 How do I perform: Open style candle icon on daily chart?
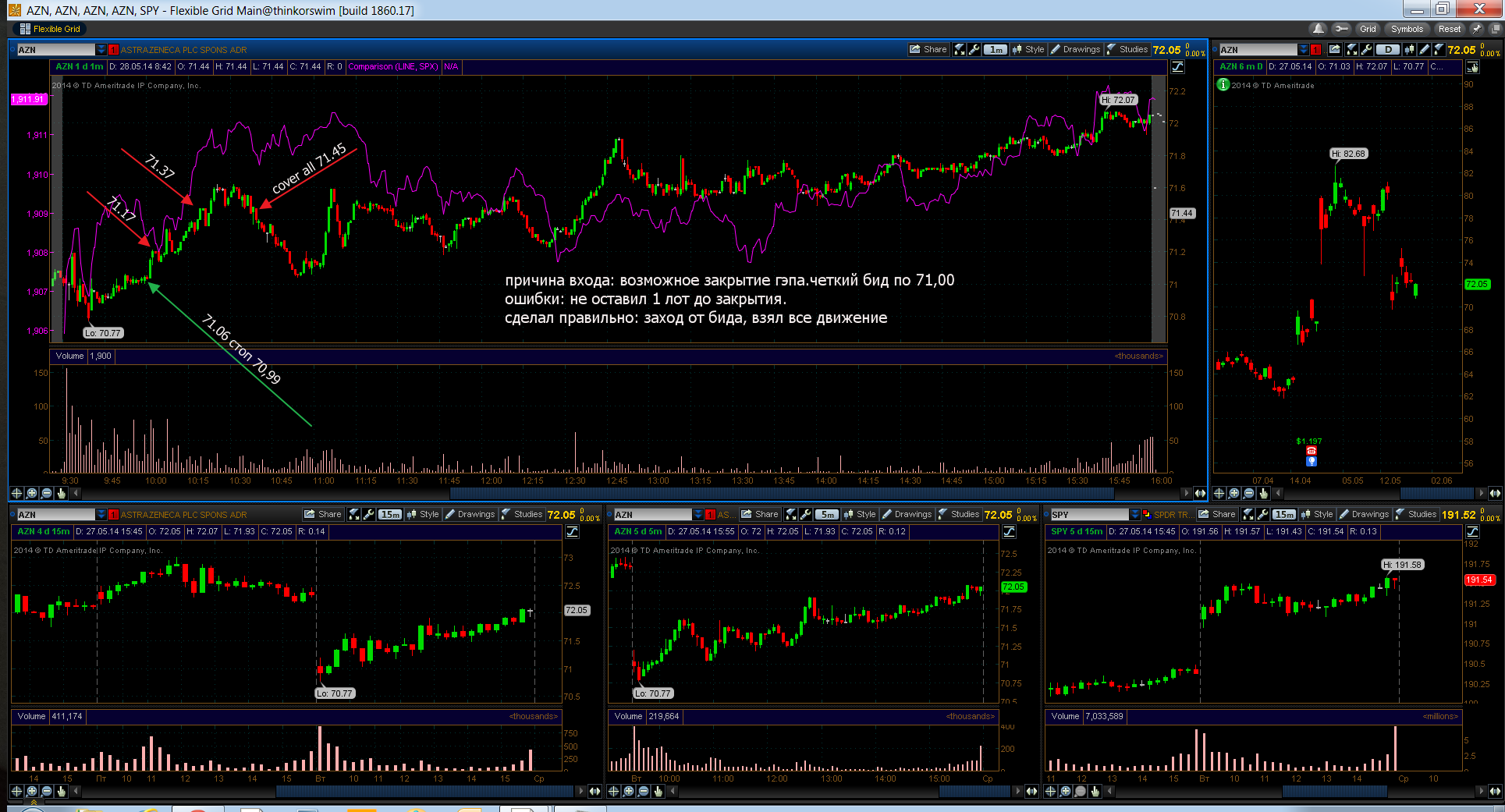click(x=1409, y=49)
